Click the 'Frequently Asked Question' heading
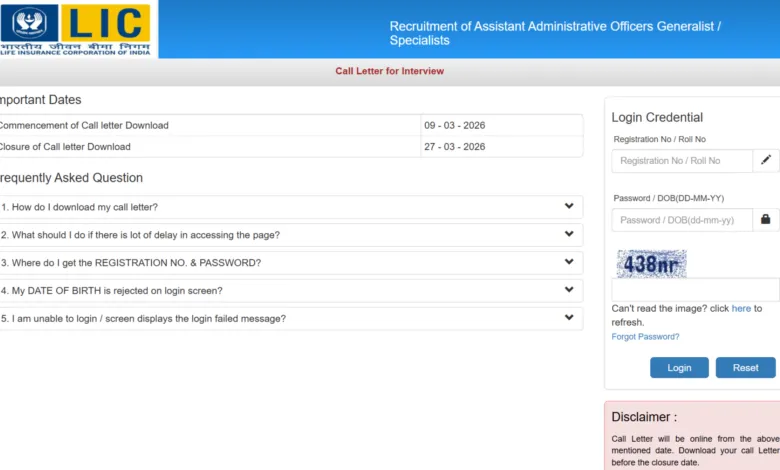 coord(71,178)
